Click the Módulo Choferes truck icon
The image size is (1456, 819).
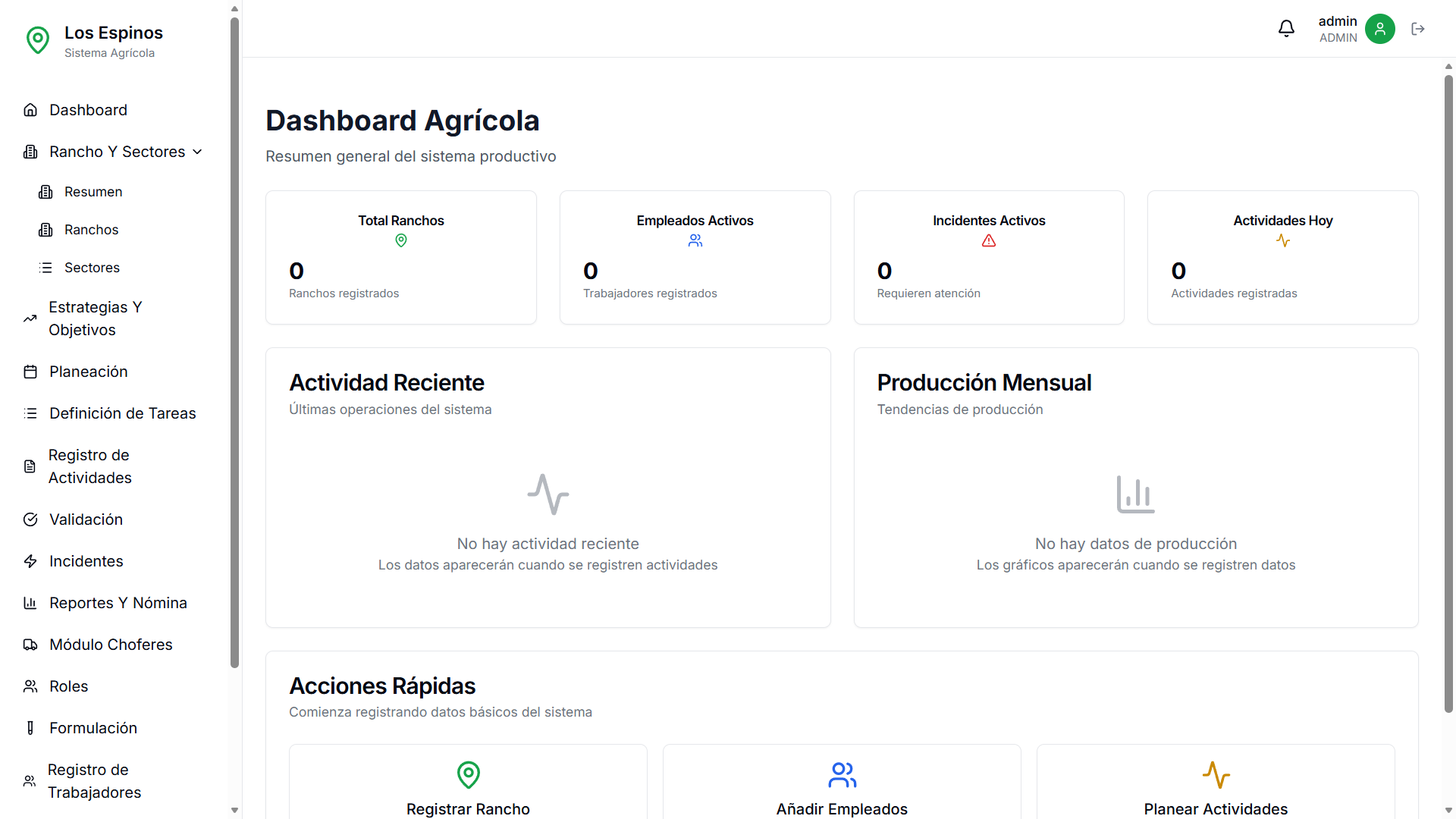[30, 645]
